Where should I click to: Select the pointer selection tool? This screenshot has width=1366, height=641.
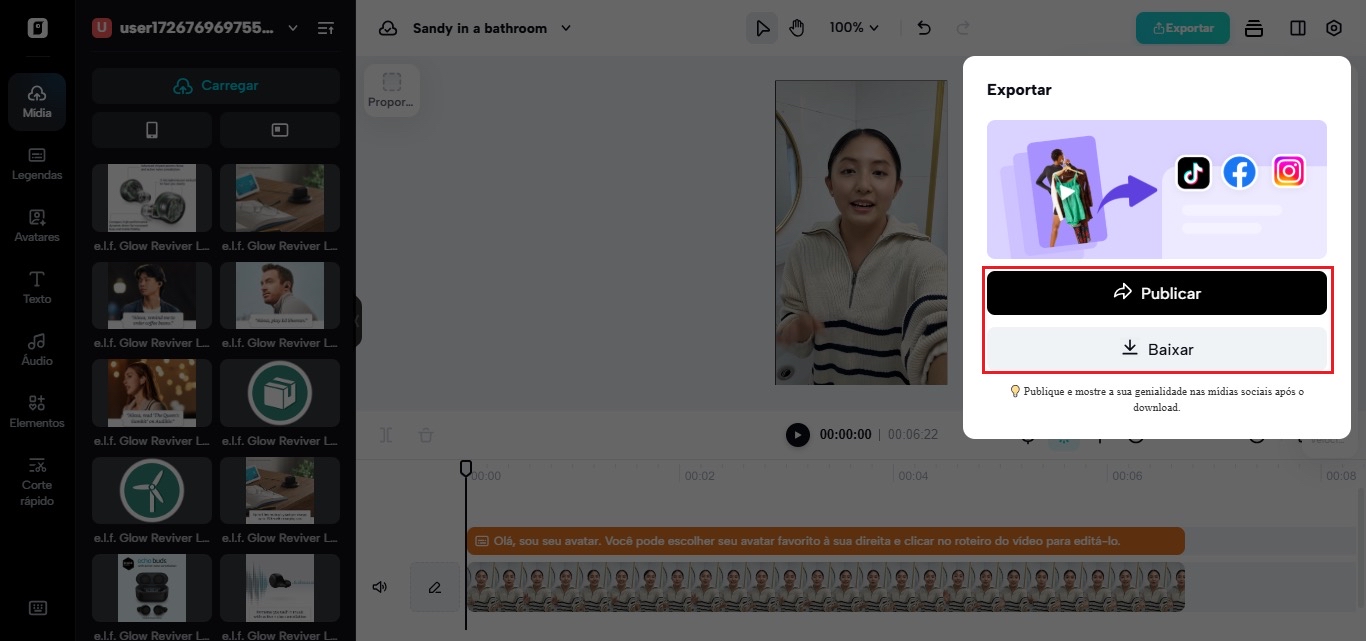click(x=762, y=28)
